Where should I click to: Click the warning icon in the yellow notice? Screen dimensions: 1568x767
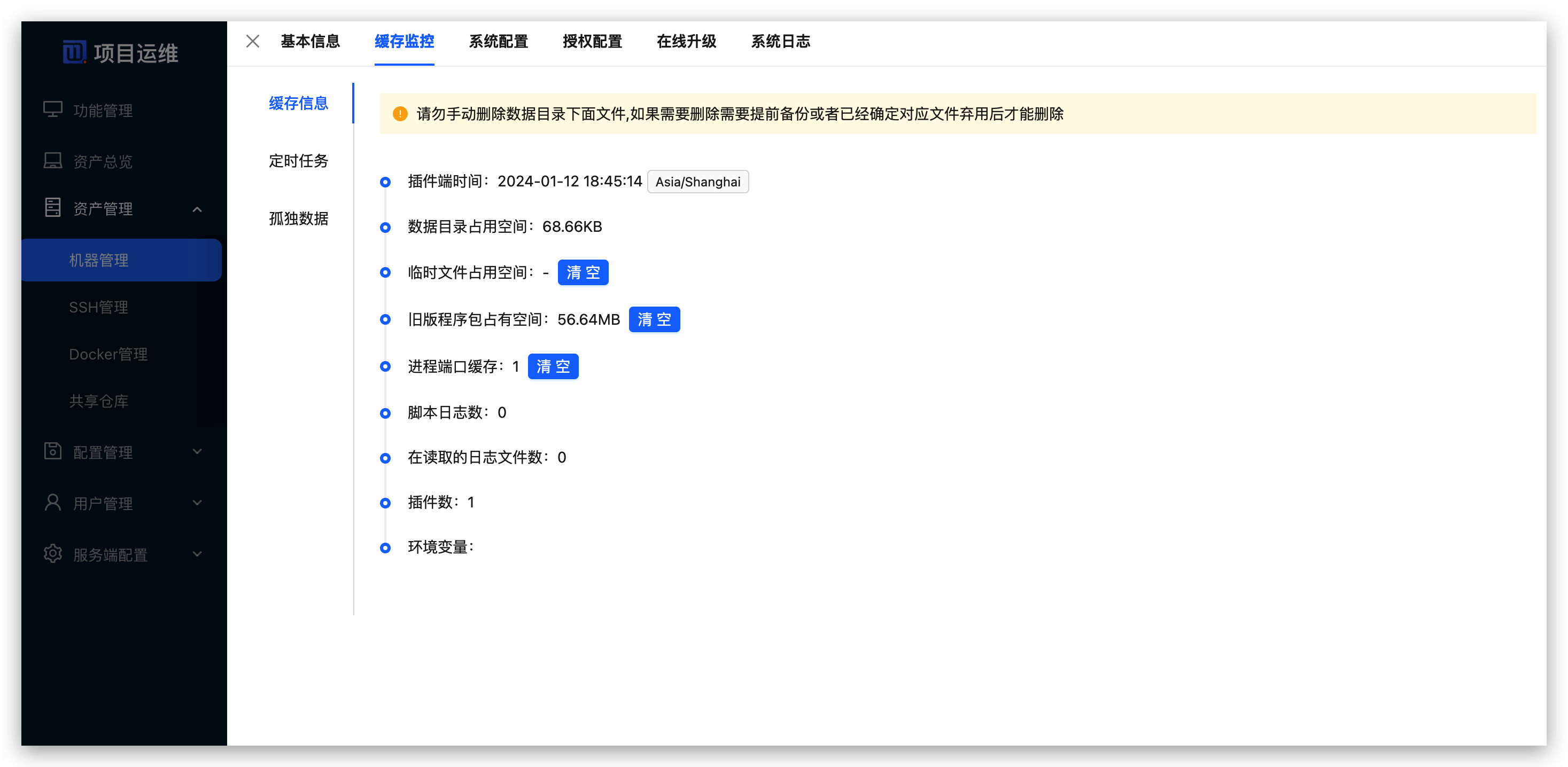click(x=399, y=114)
